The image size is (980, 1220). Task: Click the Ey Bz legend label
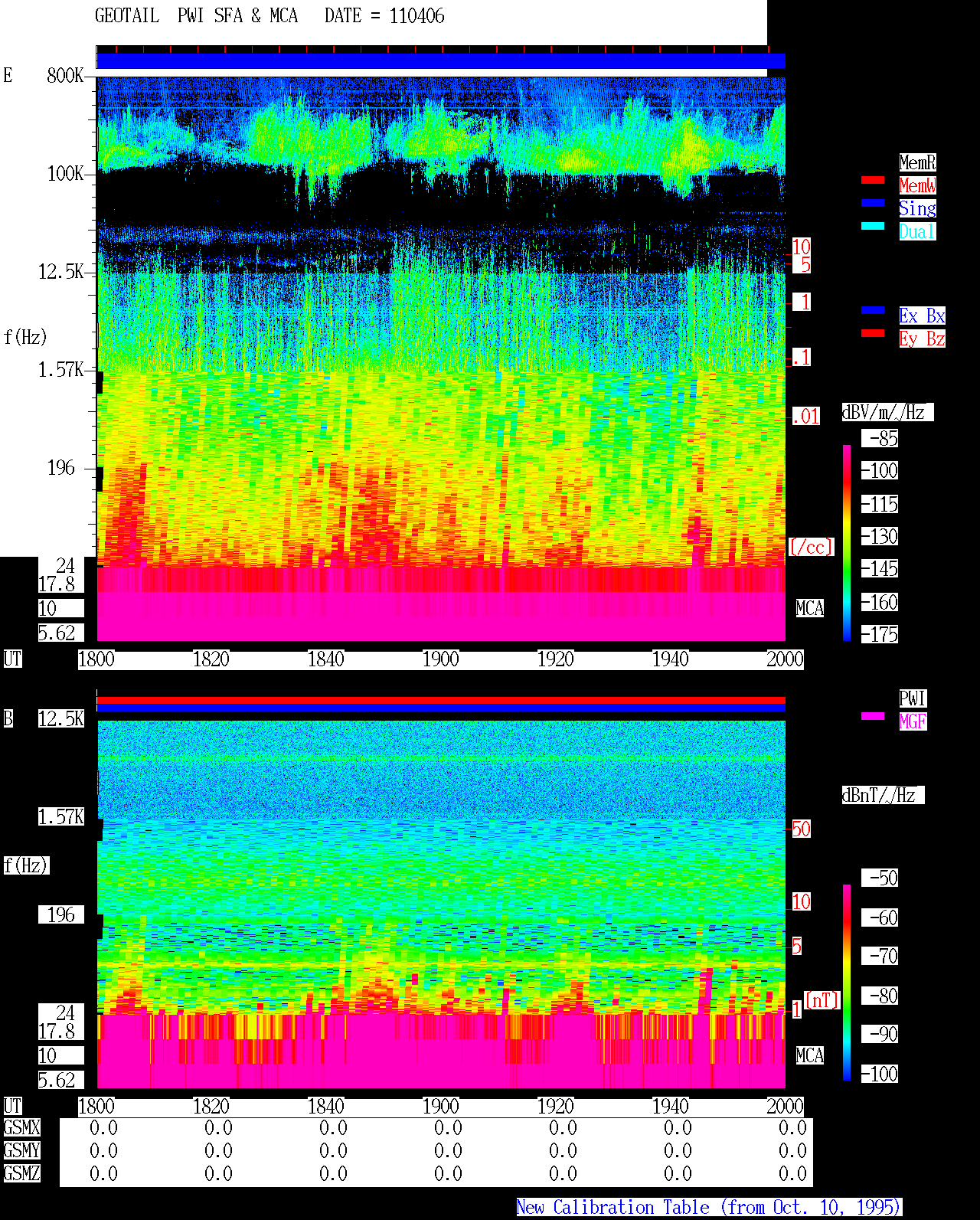point(922,339)
